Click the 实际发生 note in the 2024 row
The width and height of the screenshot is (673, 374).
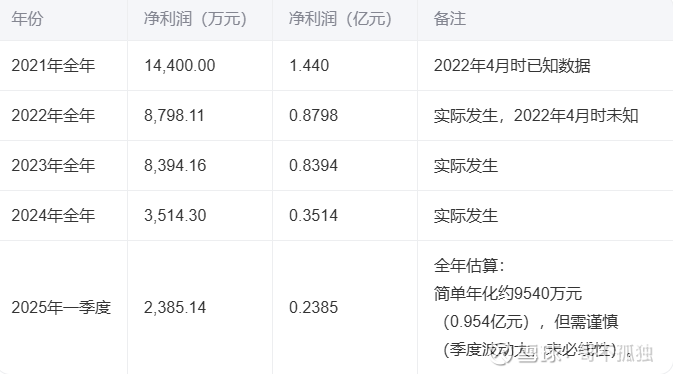pos(466,216)
